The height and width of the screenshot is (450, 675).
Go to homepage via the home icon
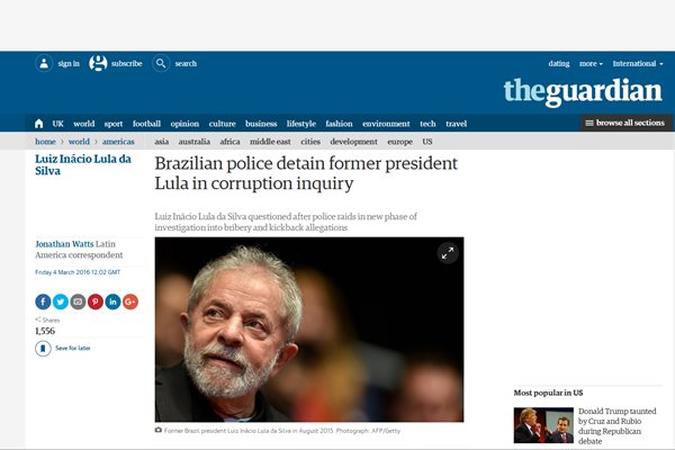click(39, 124)
